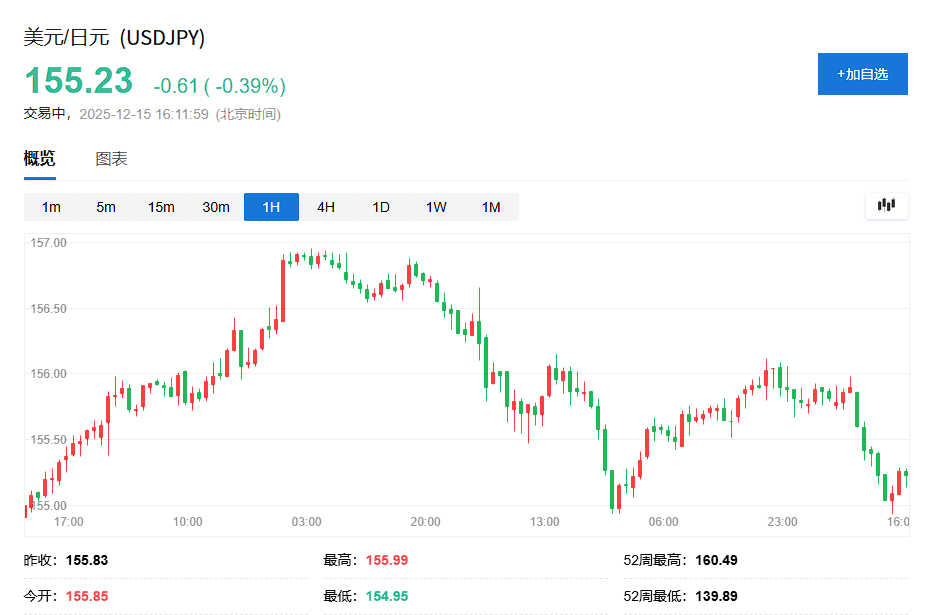Click the 美元/日元 (USDJPY) title
926x615 pixels.
point(113,38)
